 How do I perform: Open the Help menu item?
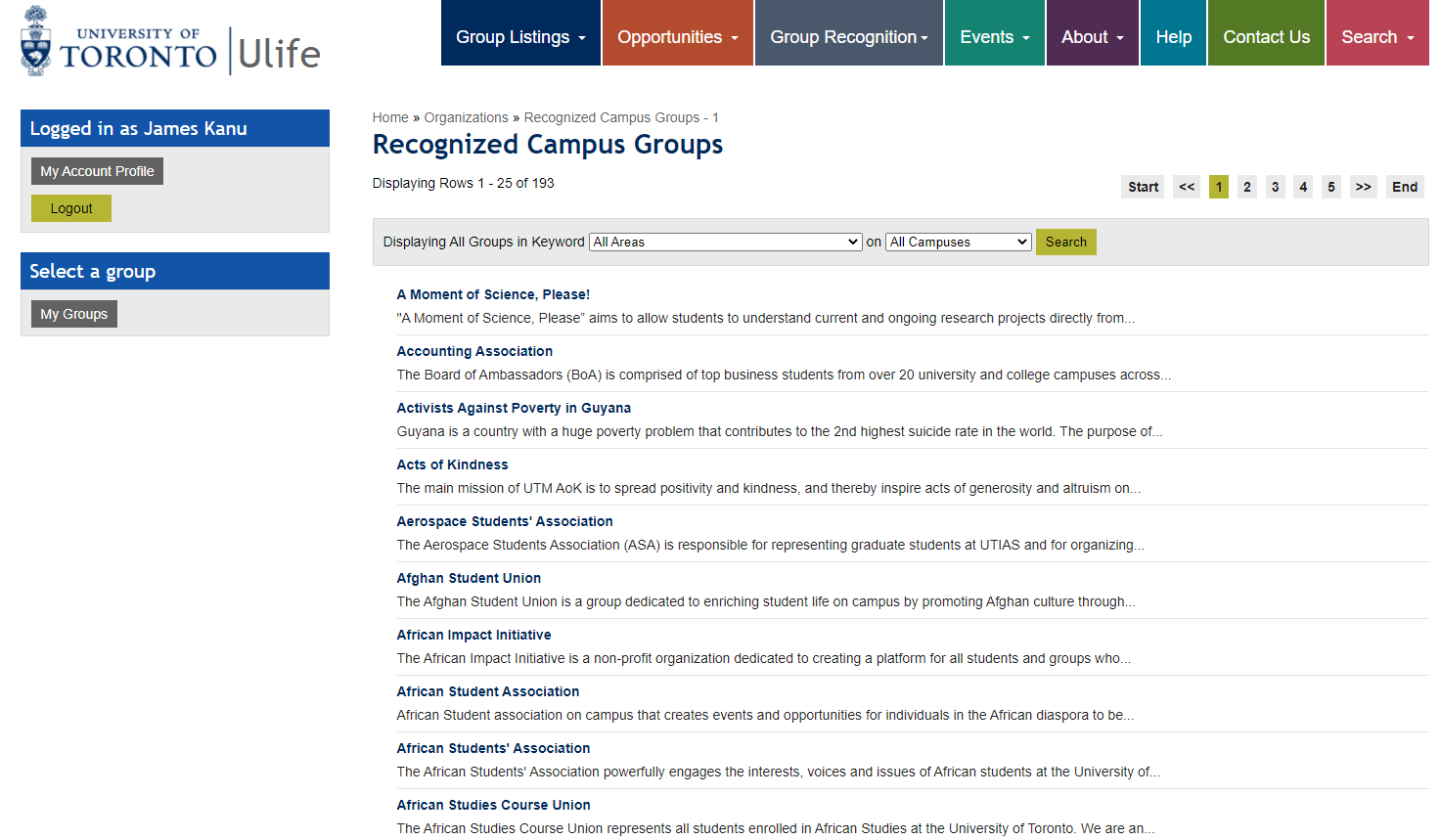[1173, 33]
